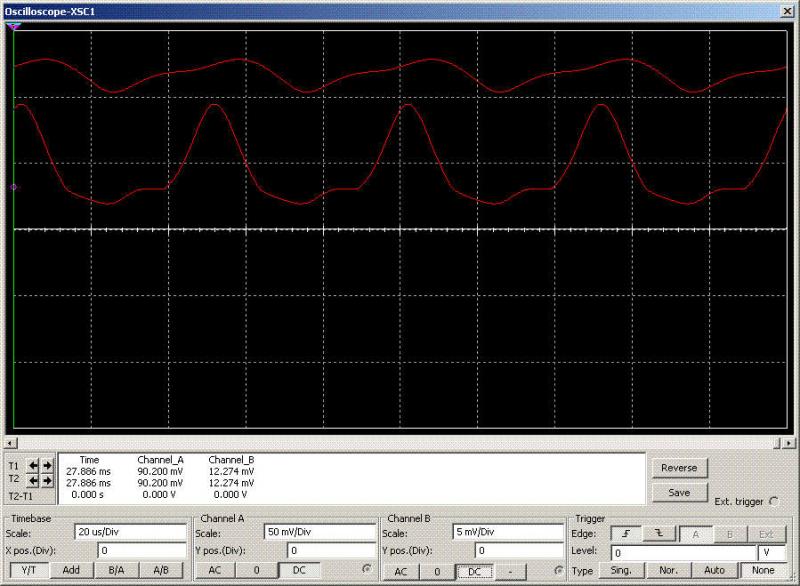This screenshot has width=800, height=586.
Task: Click the Time column header
Action: pyautogui.click(x=89, y=460)
